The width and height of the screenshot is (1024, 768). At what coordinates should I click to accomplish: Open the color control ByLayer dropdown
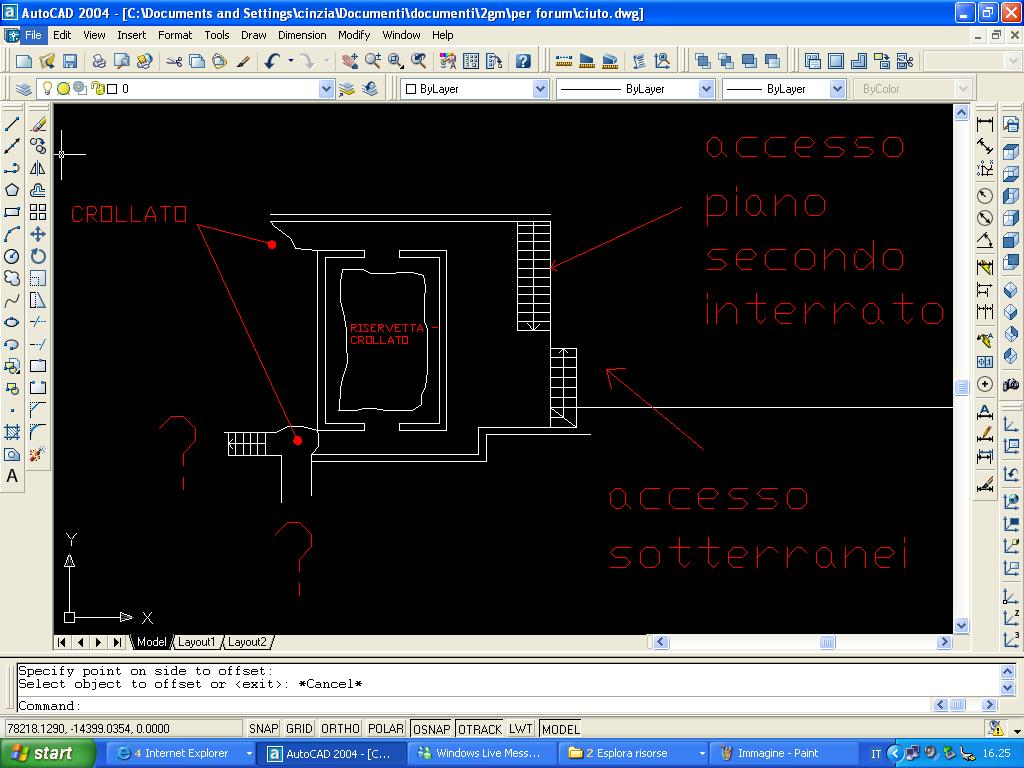[x=540, y=89]
